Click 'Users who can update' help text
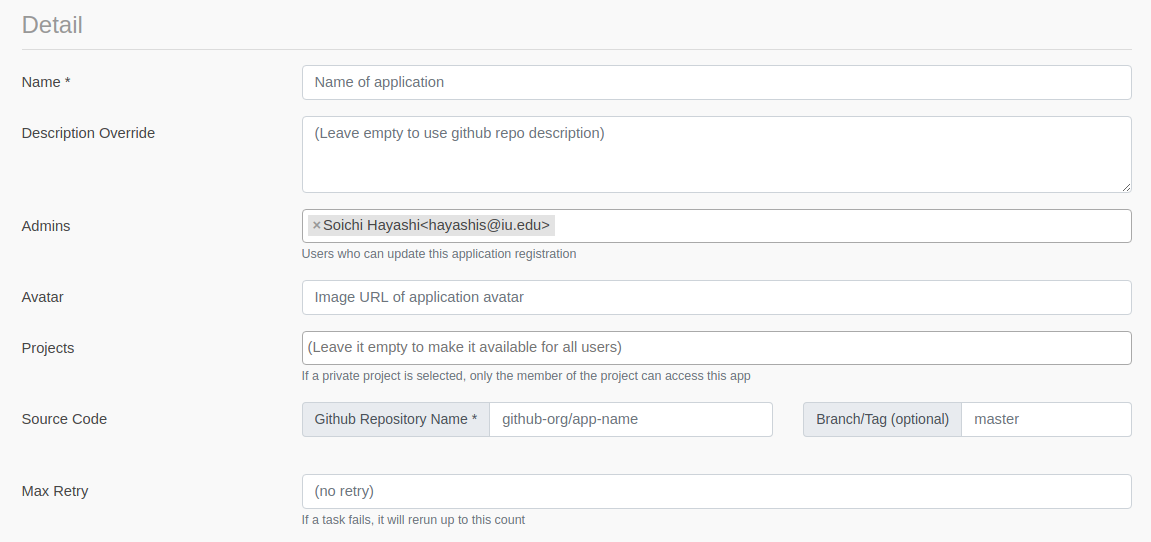This screenshot has width=1151, height=542. point(439,253)
